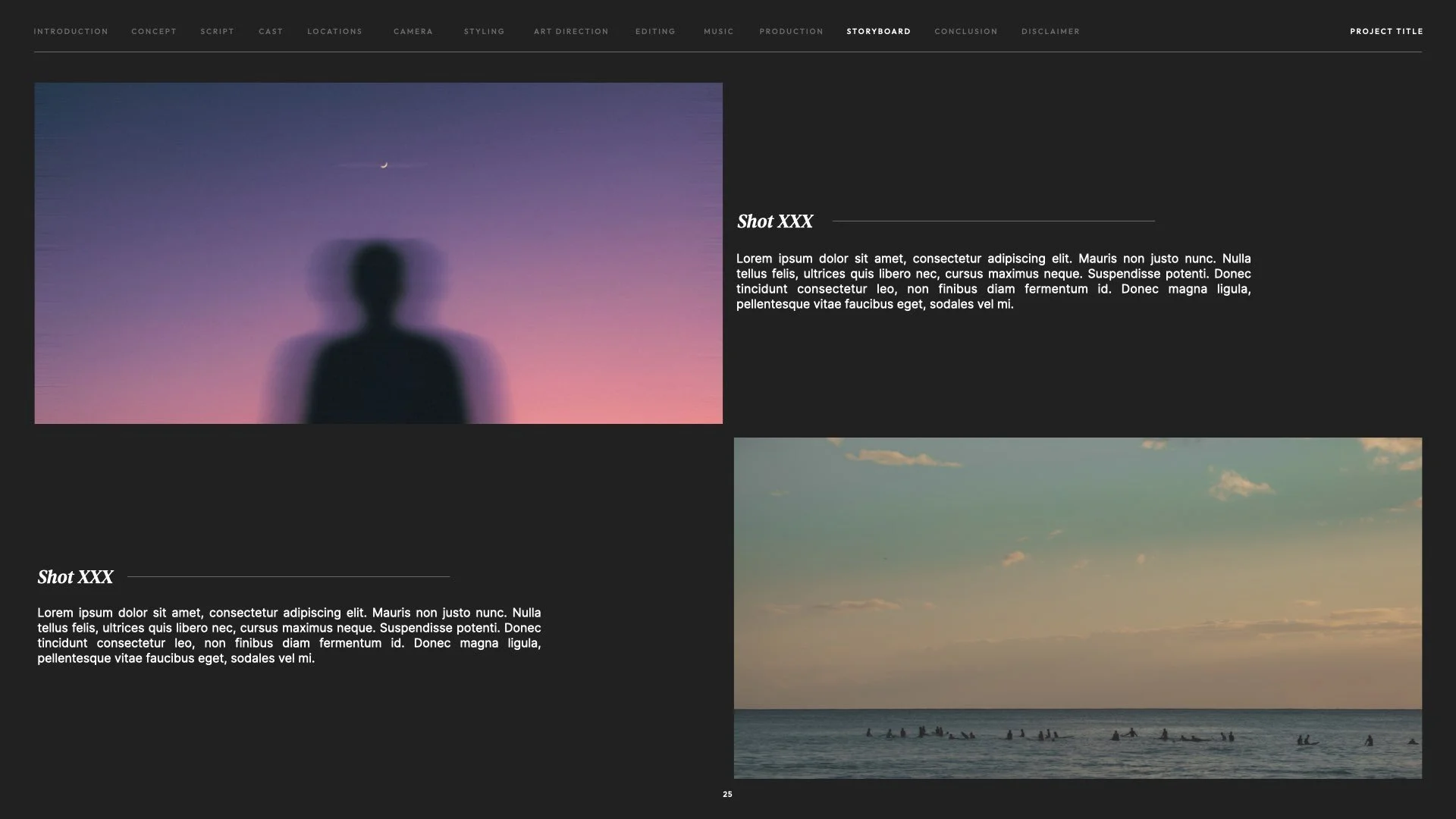Click the active Storyboard tab

tap(878, 31)
